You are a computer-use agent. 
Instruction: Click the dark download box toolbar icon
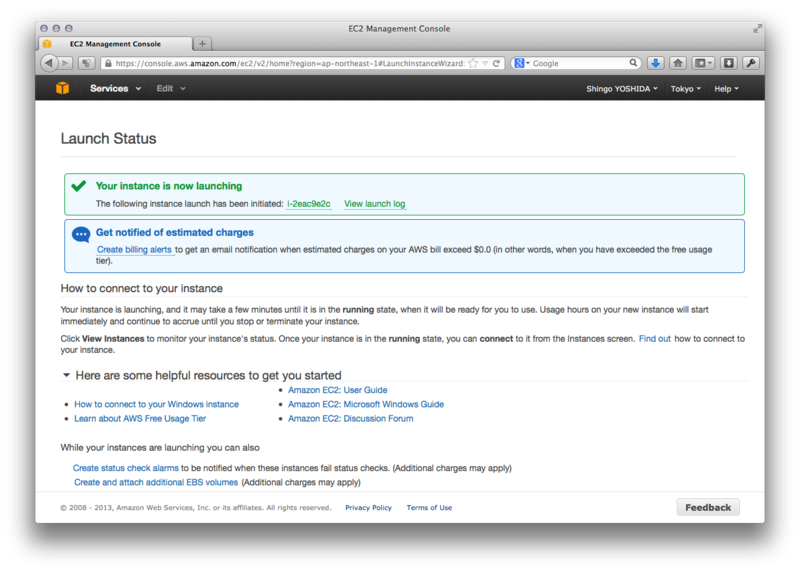tap(729, 63)
